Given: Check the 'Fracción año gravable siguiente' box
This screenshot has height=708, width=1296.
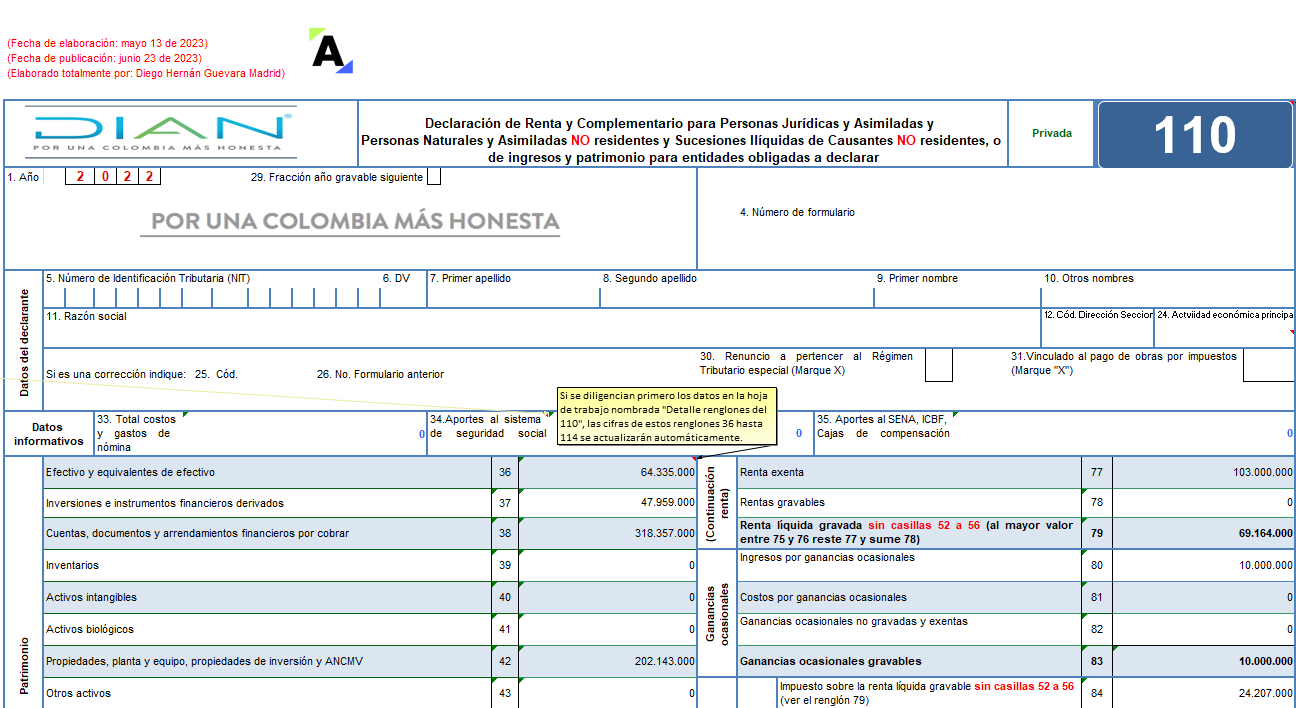Looking at the screenshot, I should click(433, 177).
